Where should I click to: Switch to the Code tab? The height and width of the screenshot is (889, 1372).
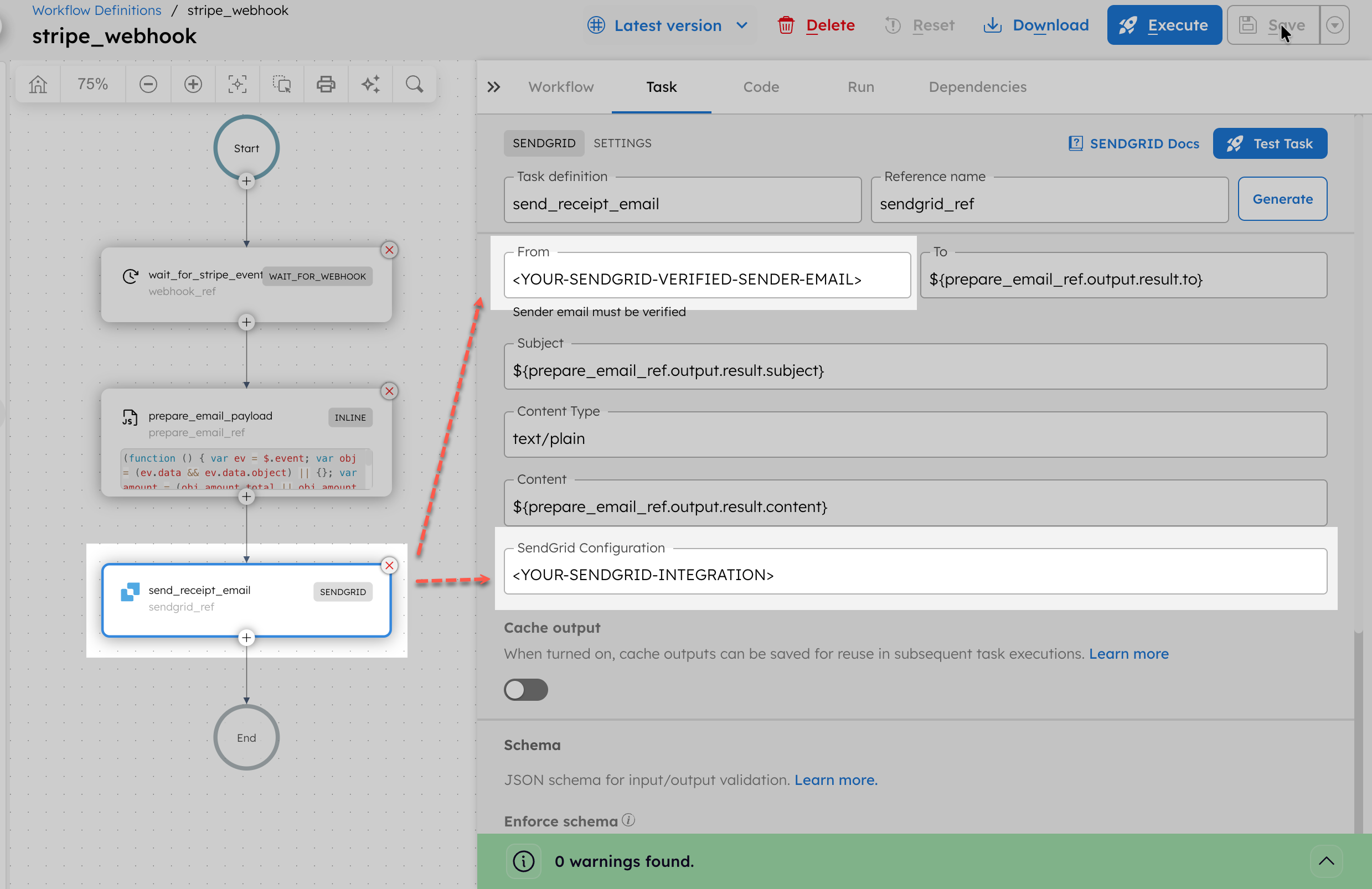[761, 87]
